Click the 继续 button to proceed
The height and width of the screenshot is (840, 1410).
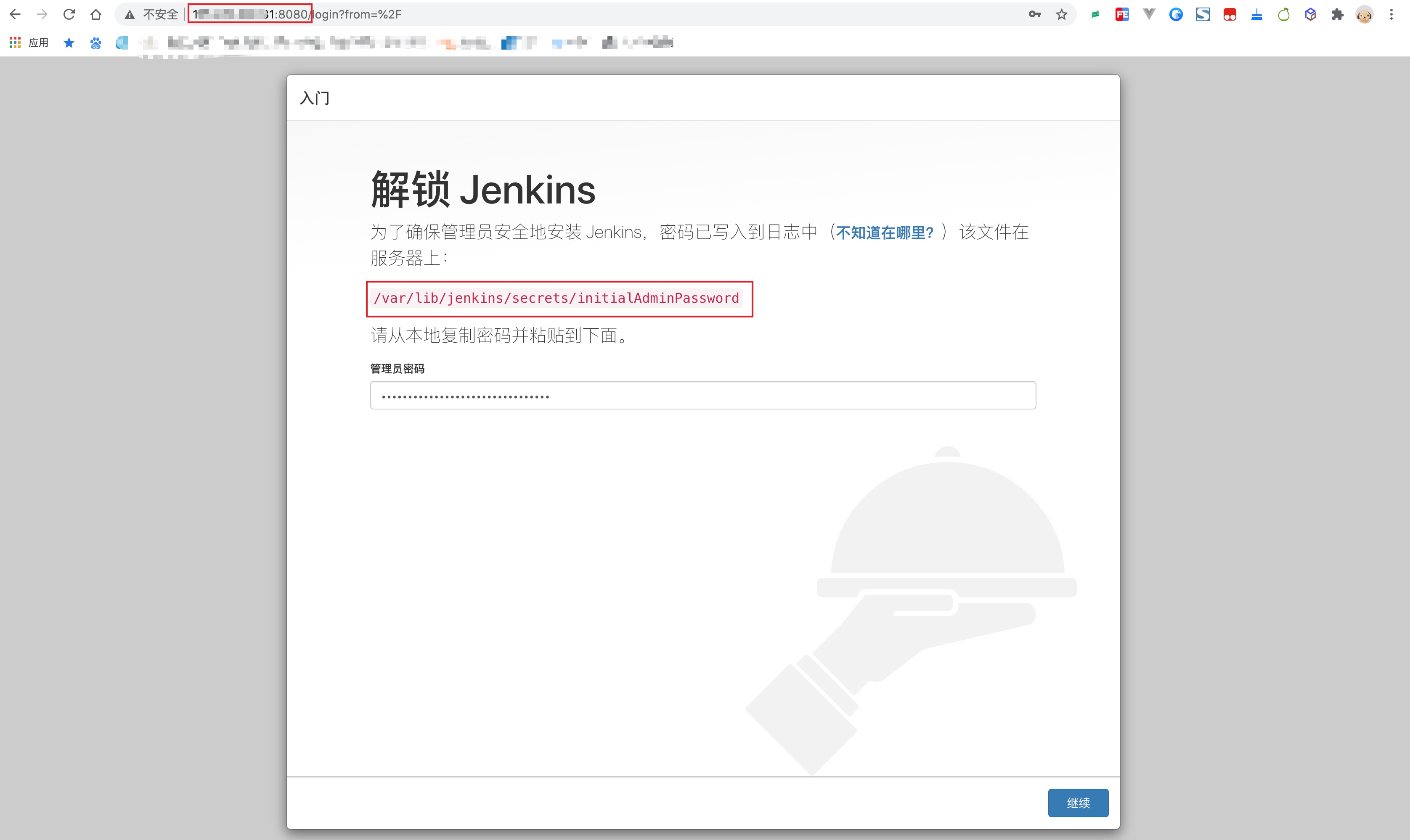(x=1078, y=802)
